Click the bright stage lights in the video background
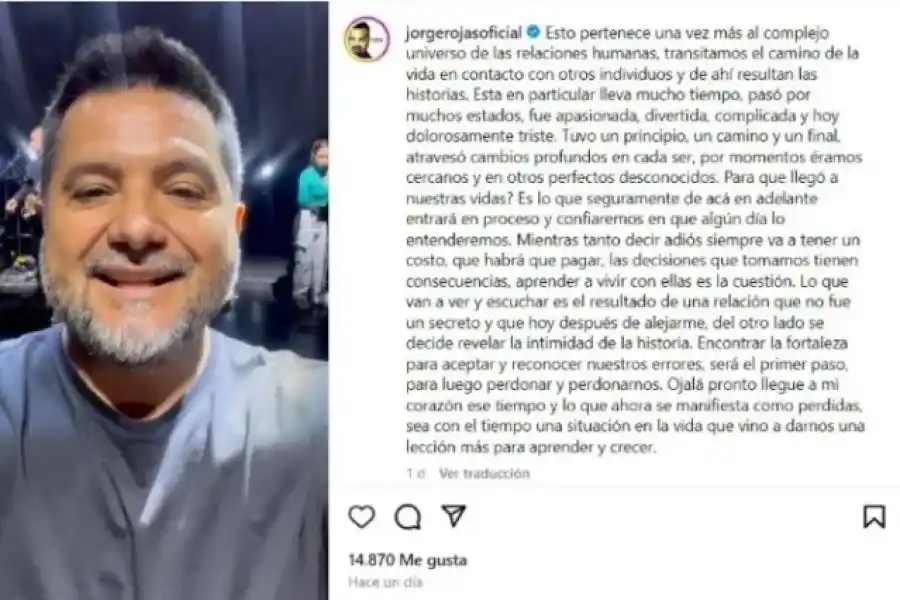900x600 pixels. (267, 171)
